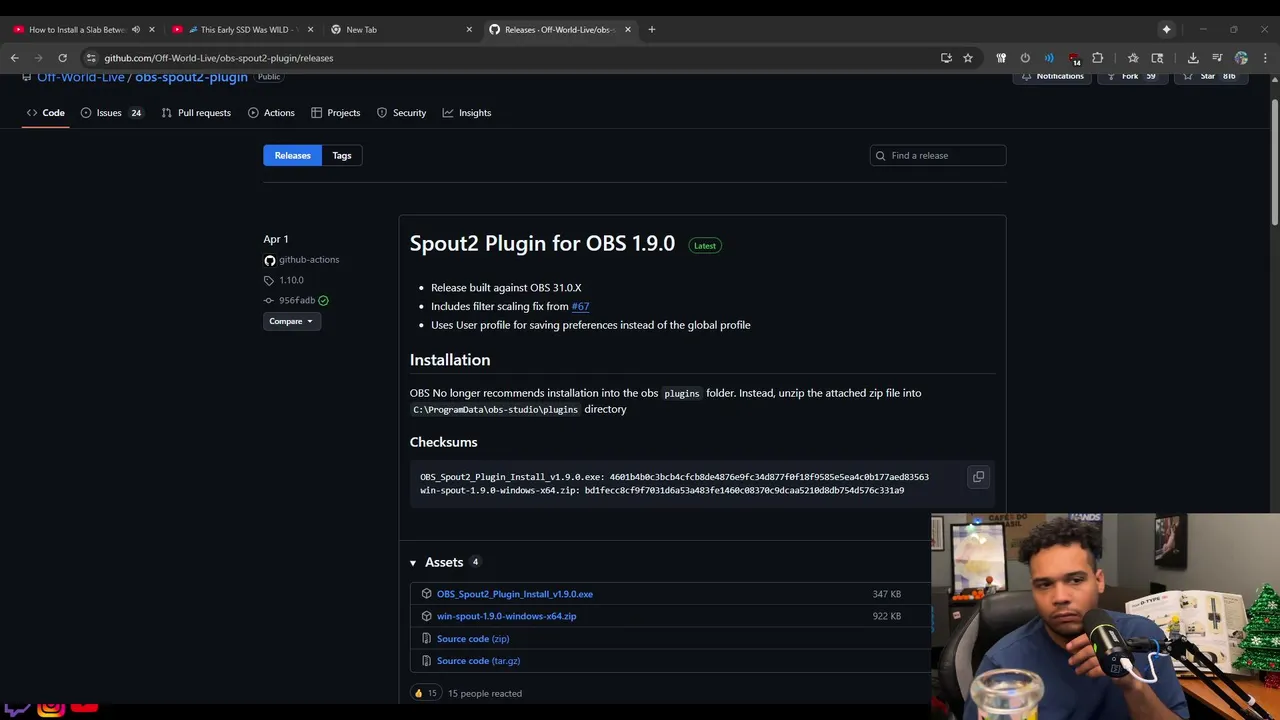Screen dimensions: 1280x720
Task: Open the 'Spout2 Plugin for OBS 1.9.0' release title
Action: tap(542, 243)
